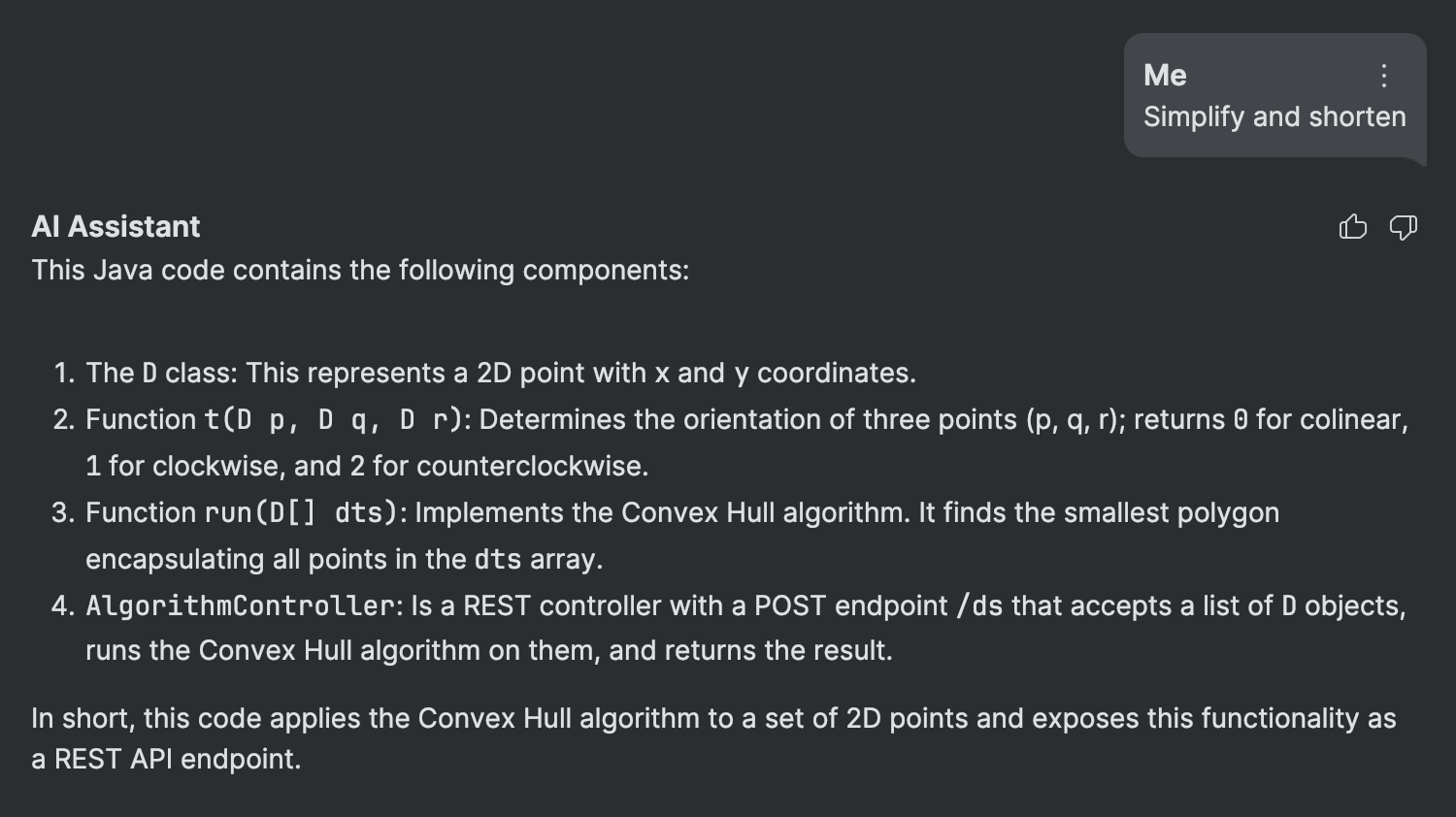Image resolution: width=1456 pixels, height=817 pixels.
Task: Like the AI Assistant response with thumbs up
Action: (x=1352, y=227)
